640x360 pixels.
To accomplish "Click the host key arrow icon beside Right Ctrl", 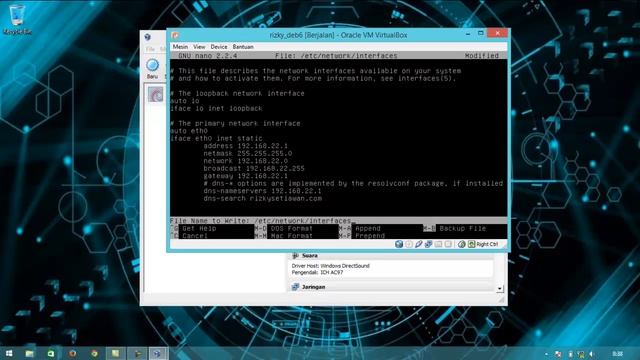I will [x=471, y=244].
